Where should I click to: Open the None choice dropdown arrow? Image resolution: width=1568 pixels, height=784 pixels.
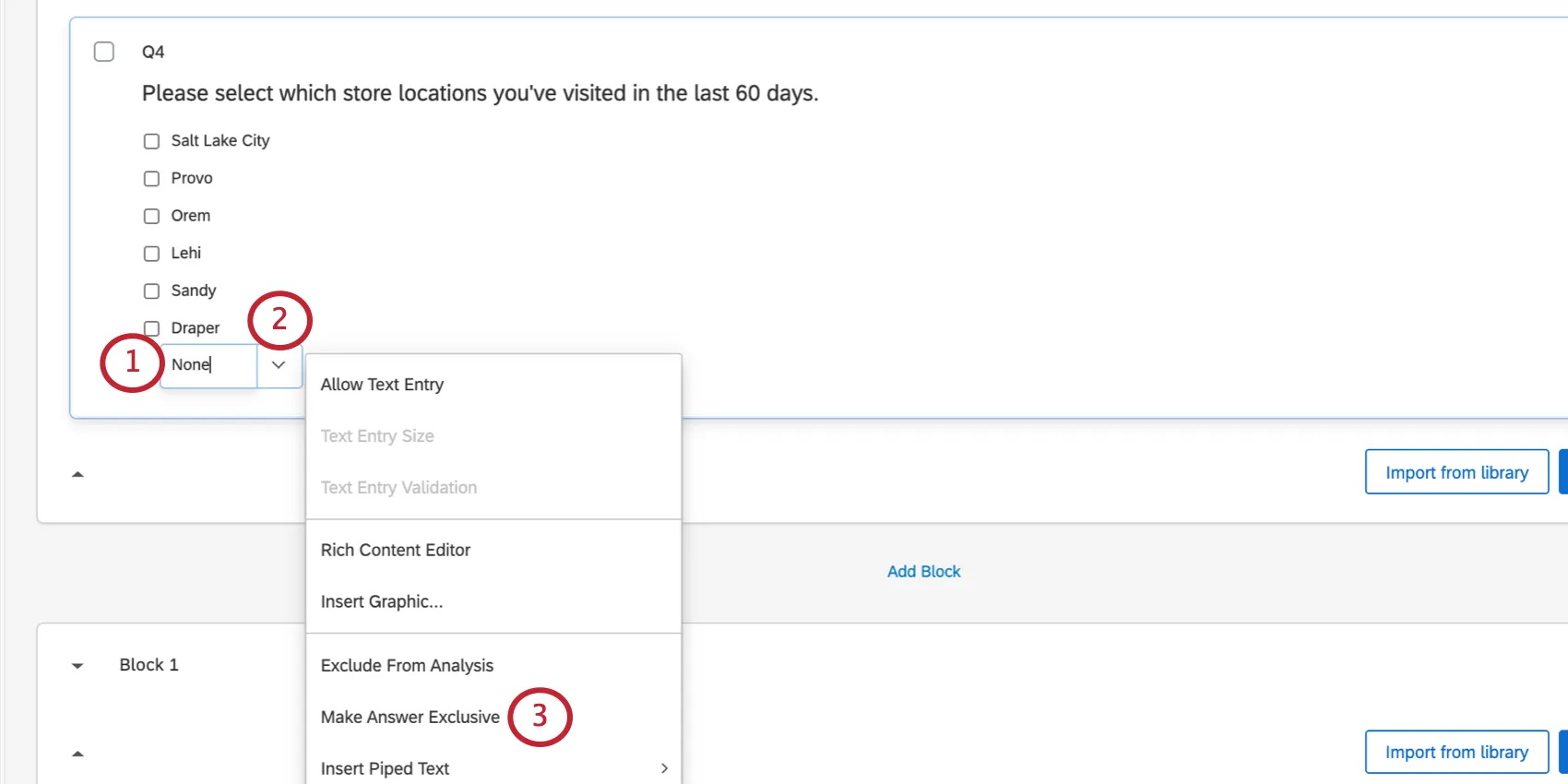[x=279, y=365]
